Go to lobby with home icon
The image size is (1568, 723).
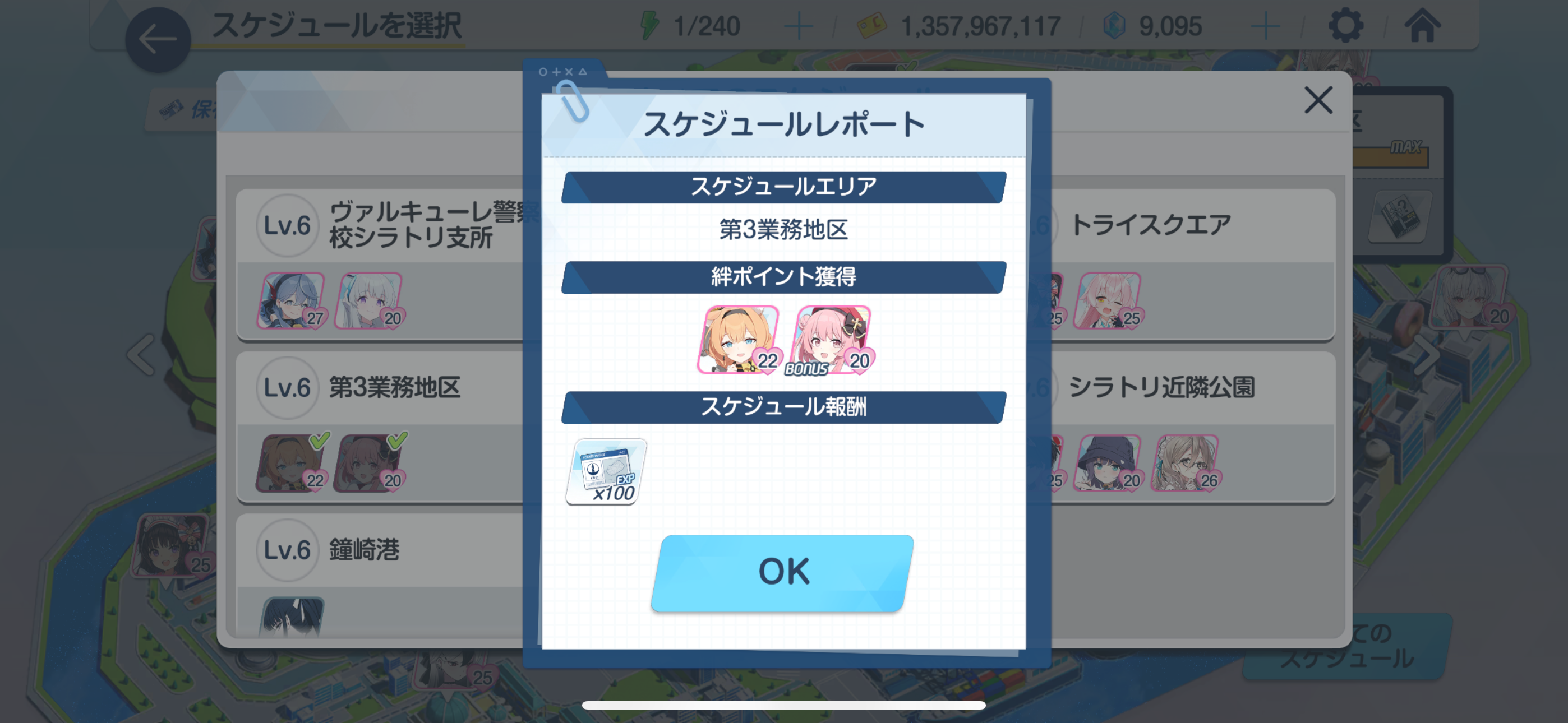pos(1422,26)
